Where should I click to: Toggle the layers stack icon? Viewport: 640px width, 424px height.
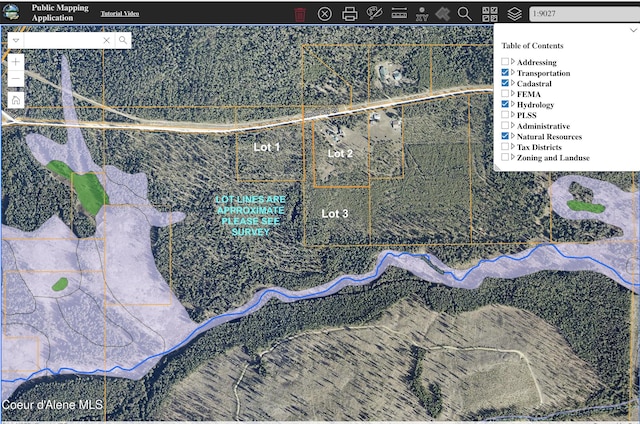pyautogui.click(x=514, y=14)
